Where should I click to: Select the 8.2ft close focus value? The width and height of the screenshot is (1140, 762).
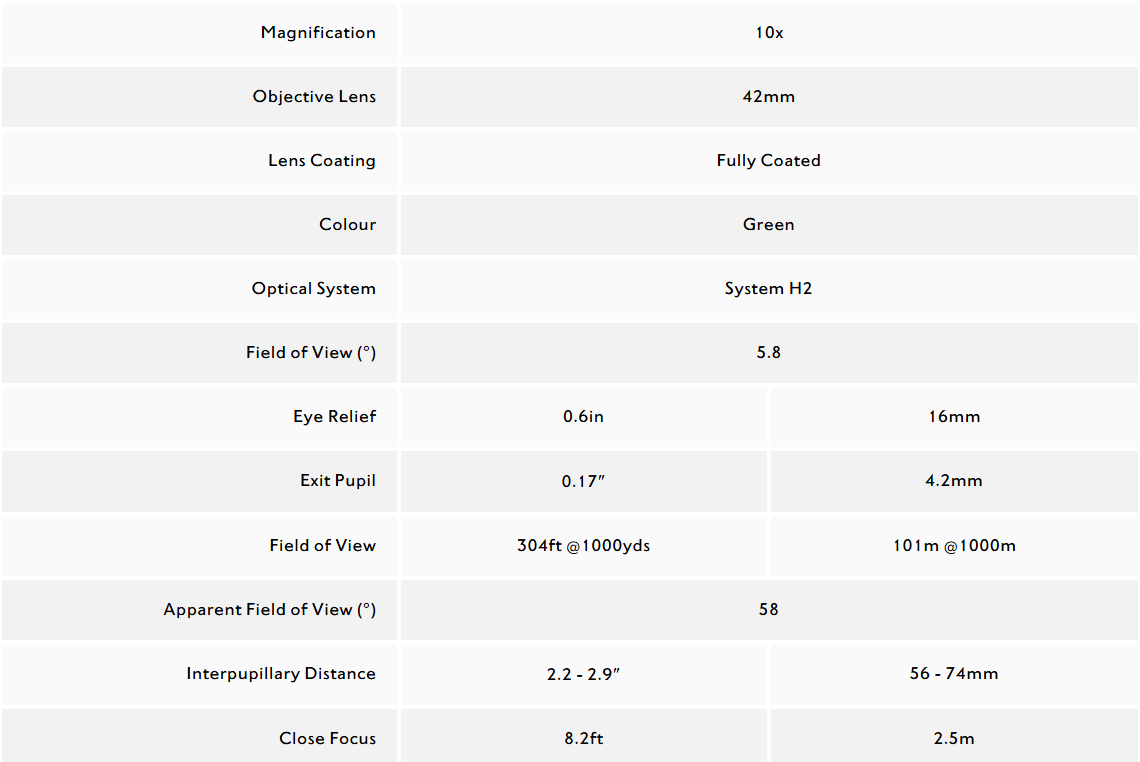pos(583,739)
